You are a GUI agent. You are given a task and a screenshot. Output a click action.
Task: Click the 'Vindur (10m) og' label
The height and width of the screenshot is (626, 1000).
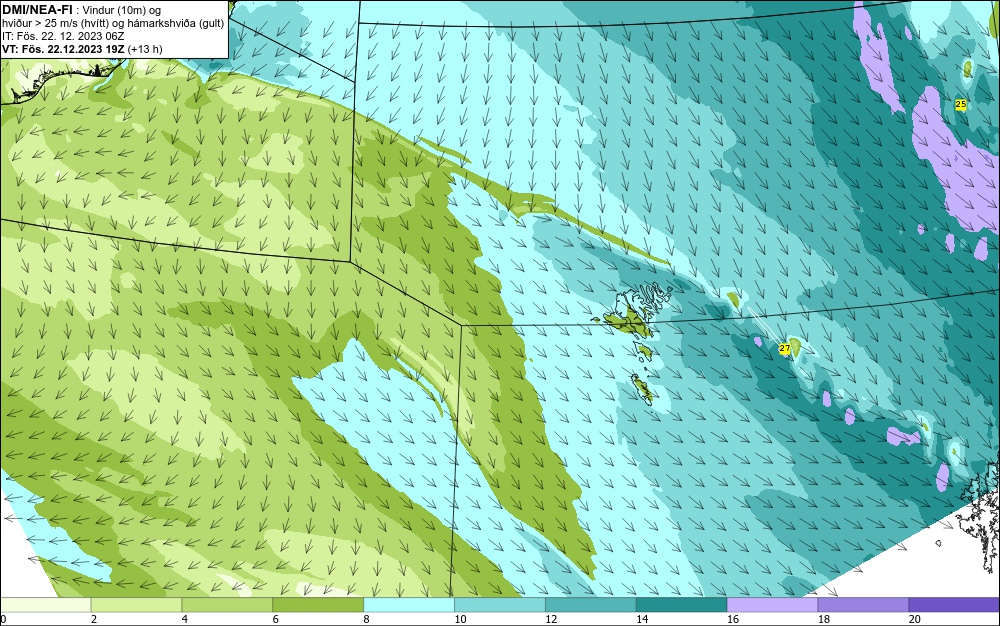pyautogui.click(x=122, y=10)
